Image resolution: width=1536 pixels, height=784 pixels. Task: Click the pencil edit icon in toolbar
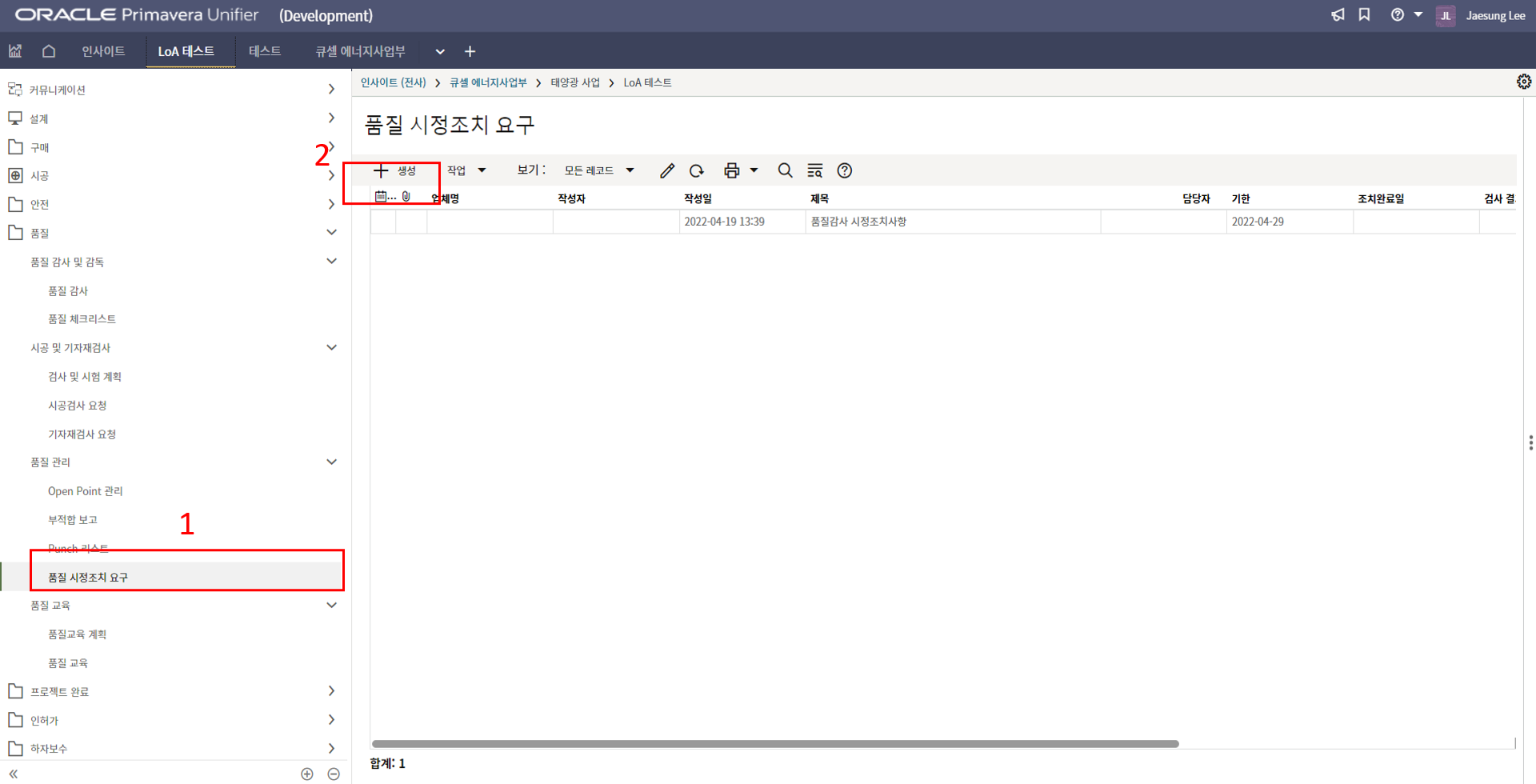[x=667, y=170]
